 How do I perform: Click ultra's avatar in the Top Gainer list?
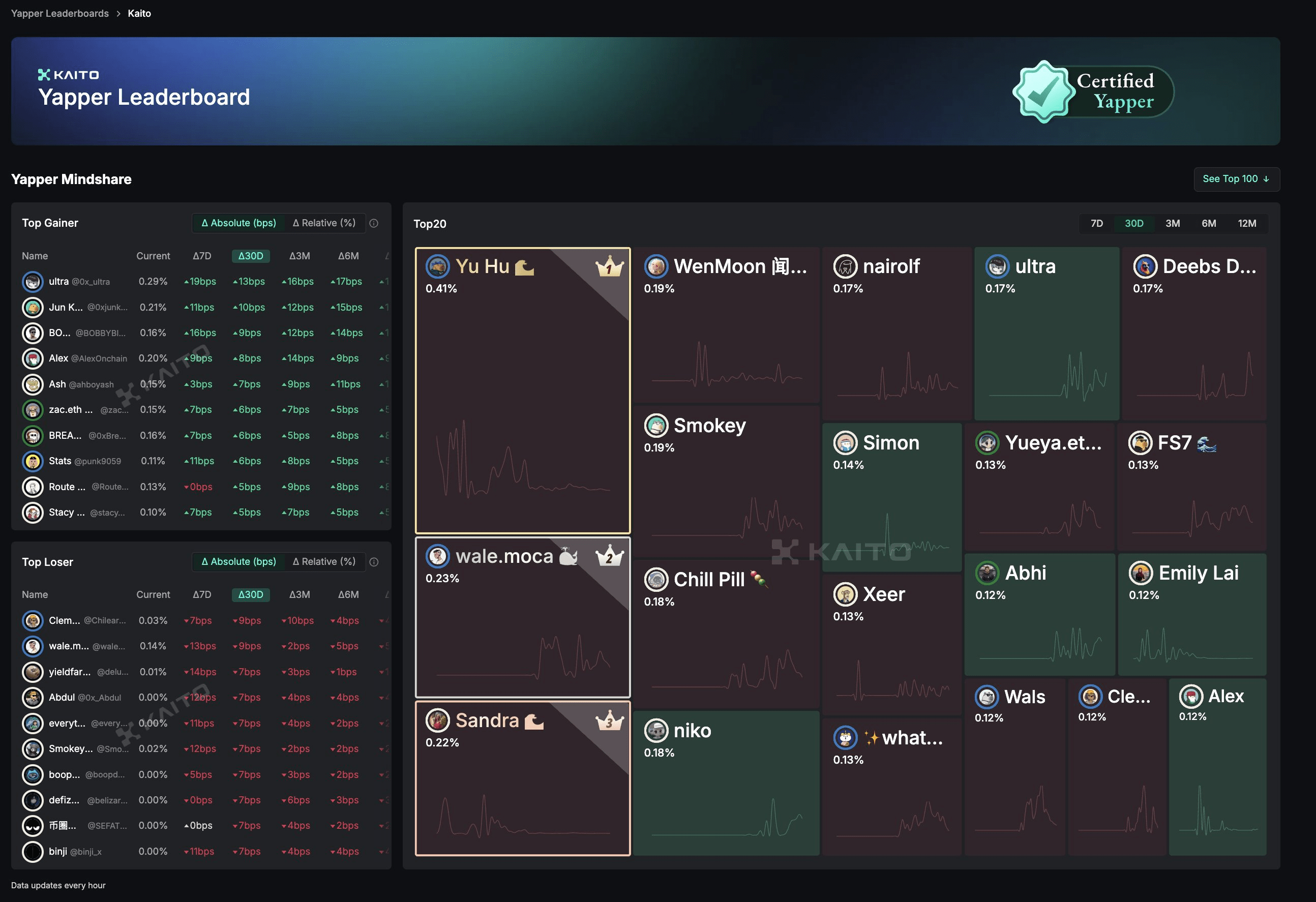(33, 281)
